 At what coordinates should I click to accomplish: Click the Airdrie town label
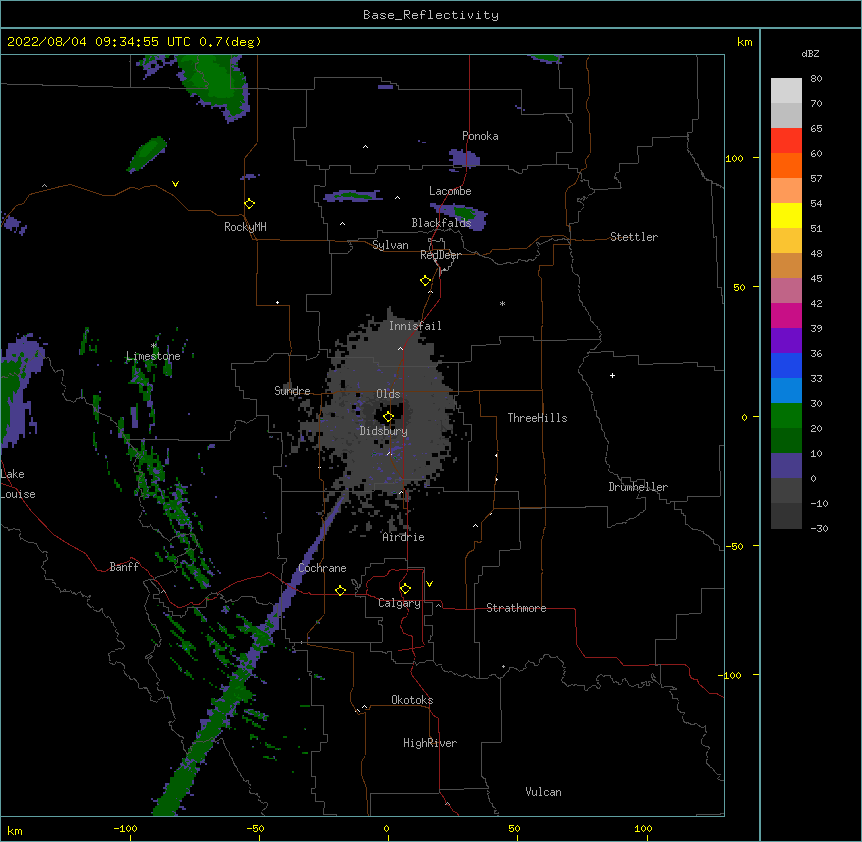(x=403, y=537)
